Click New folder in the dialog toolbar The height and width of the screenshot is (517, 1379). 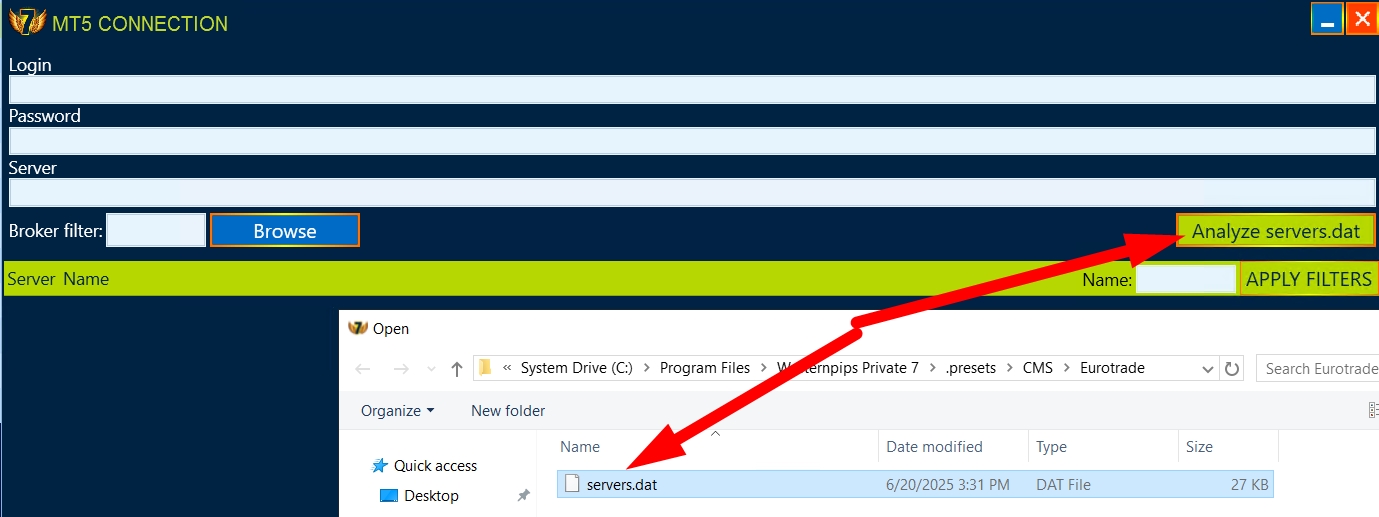tap(508, 410)
